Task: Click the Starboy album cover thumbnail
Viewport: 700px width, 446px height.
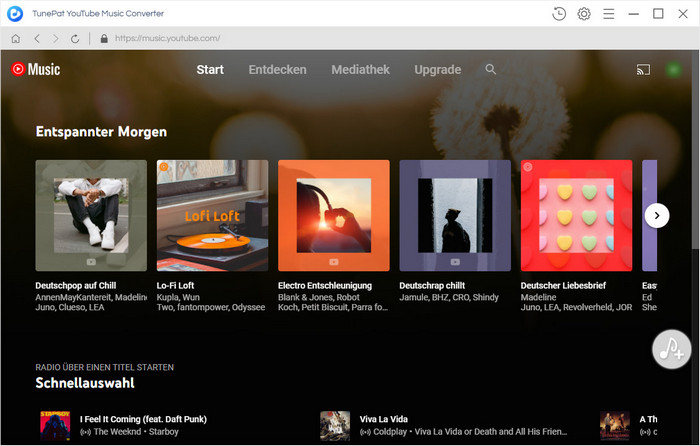Action: coord(55,425)
